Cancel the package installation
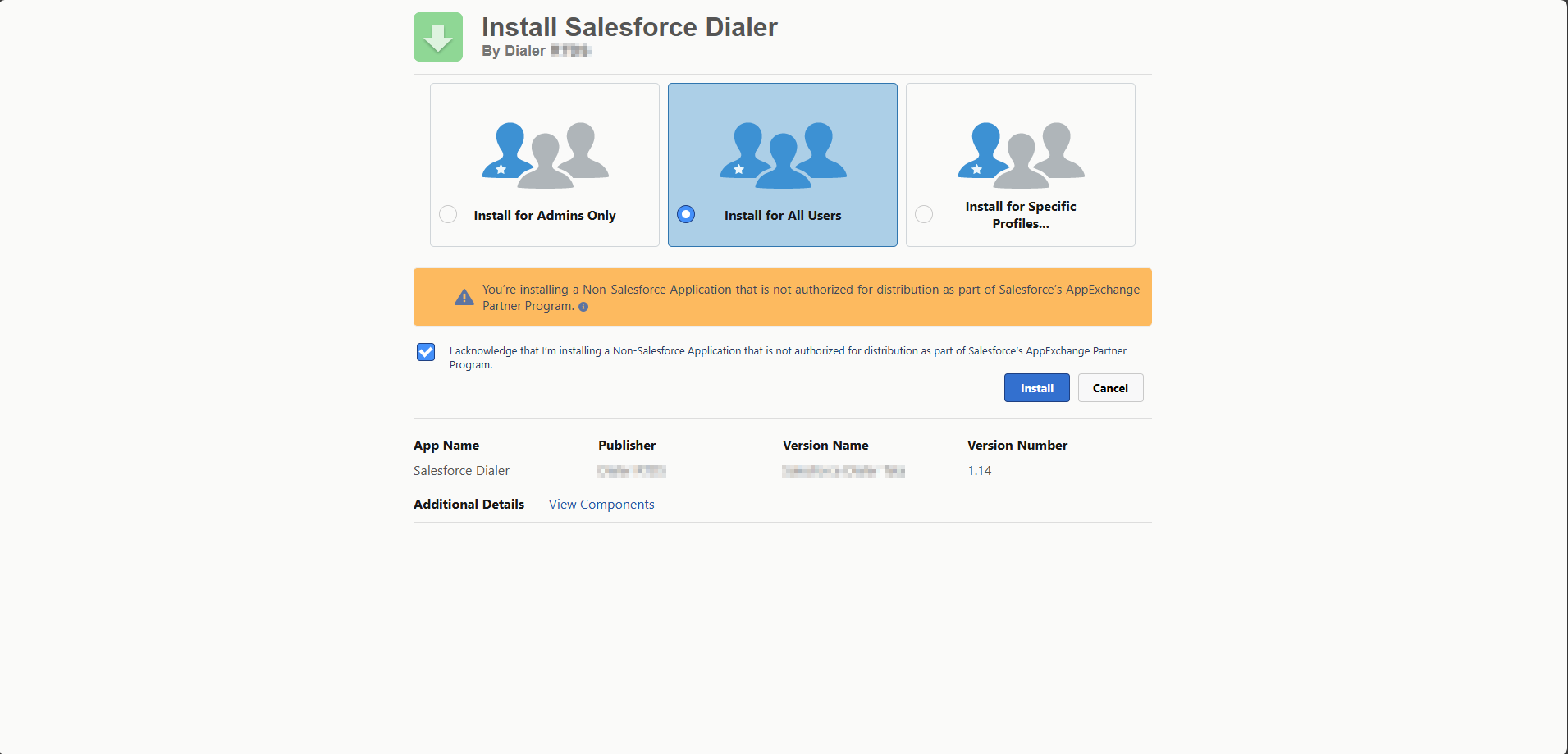The width and height of the screenshot is (1568, 754). pos(1110,388)
